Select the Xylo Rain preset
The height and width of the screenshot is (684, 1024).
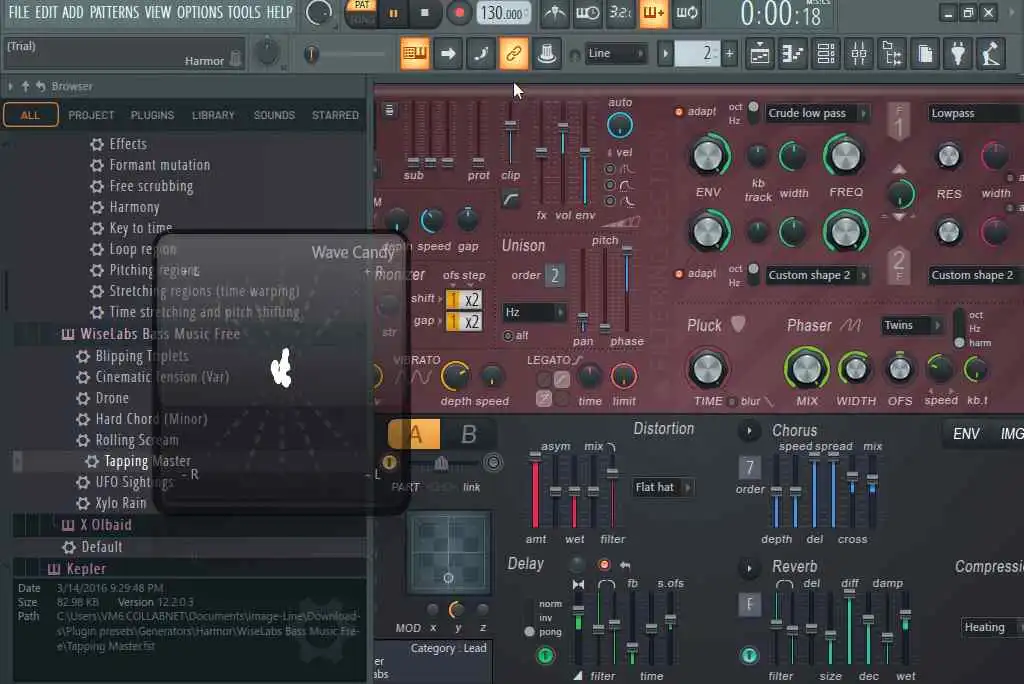click(121, 503)
